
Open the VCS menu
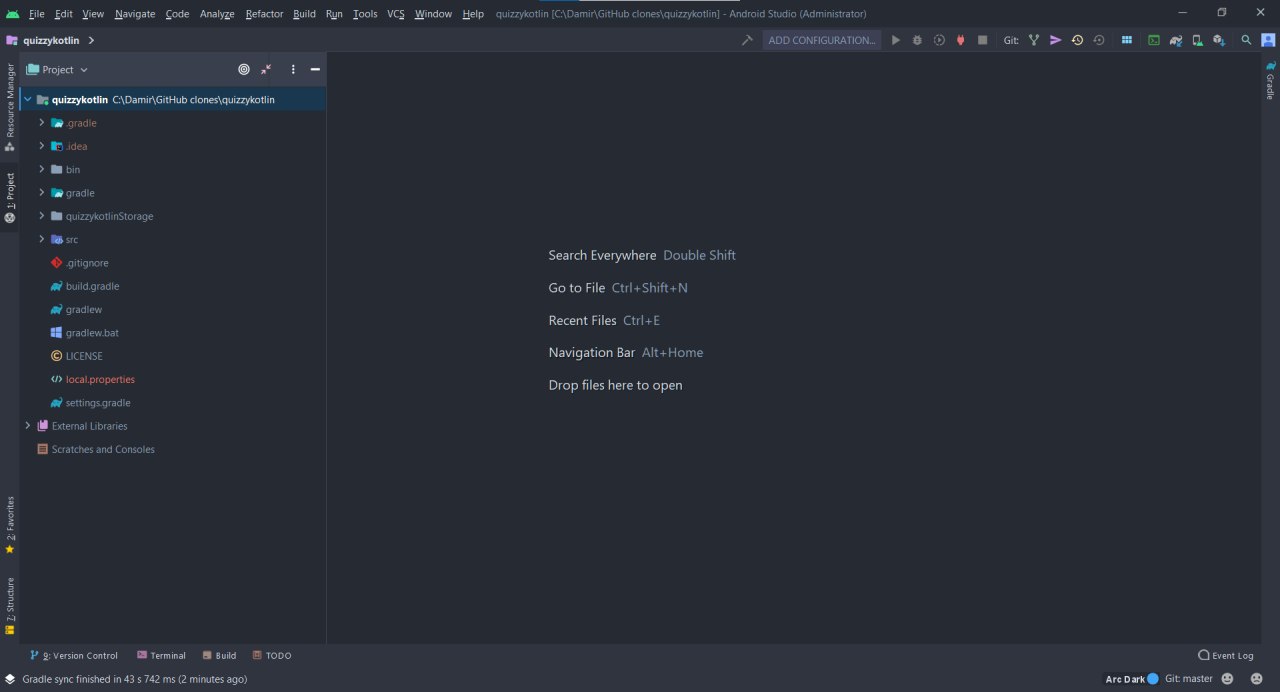click(x=396, y=14)
